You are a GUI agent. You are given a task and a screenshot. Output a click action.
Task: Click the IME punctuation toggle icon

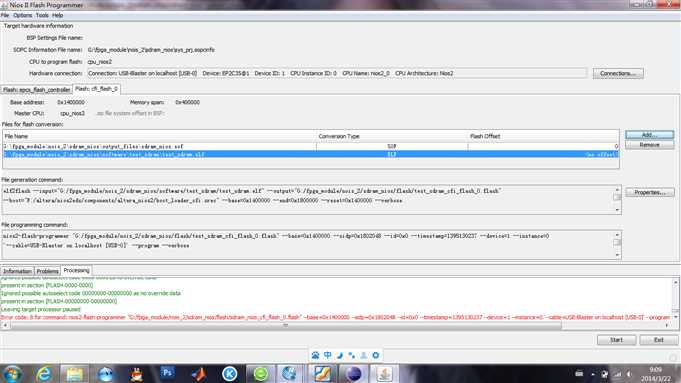click(x=351, y=355)
